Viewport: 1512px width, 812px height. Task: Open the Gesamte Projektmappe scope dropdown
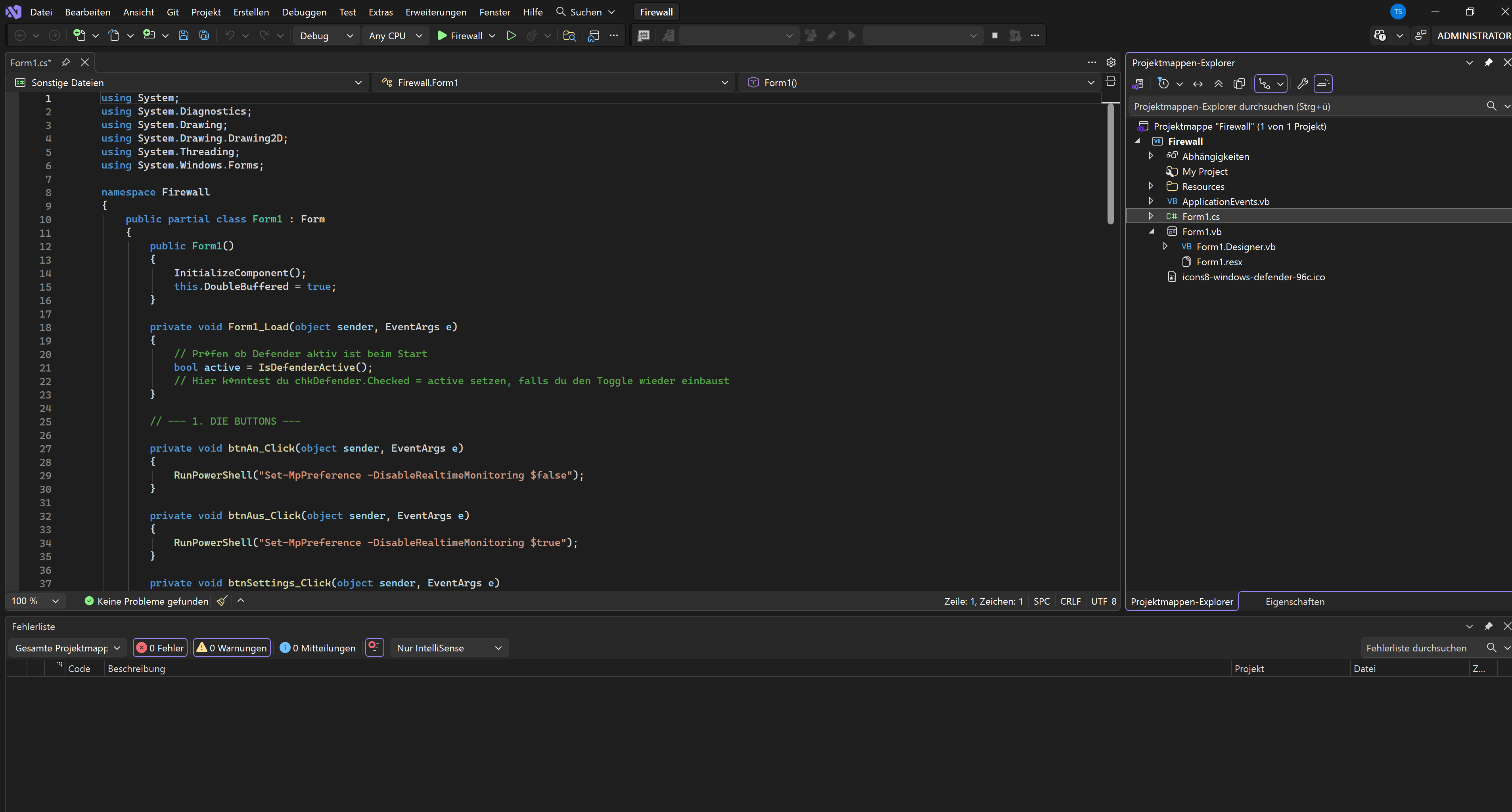click(x=67, y=648)
